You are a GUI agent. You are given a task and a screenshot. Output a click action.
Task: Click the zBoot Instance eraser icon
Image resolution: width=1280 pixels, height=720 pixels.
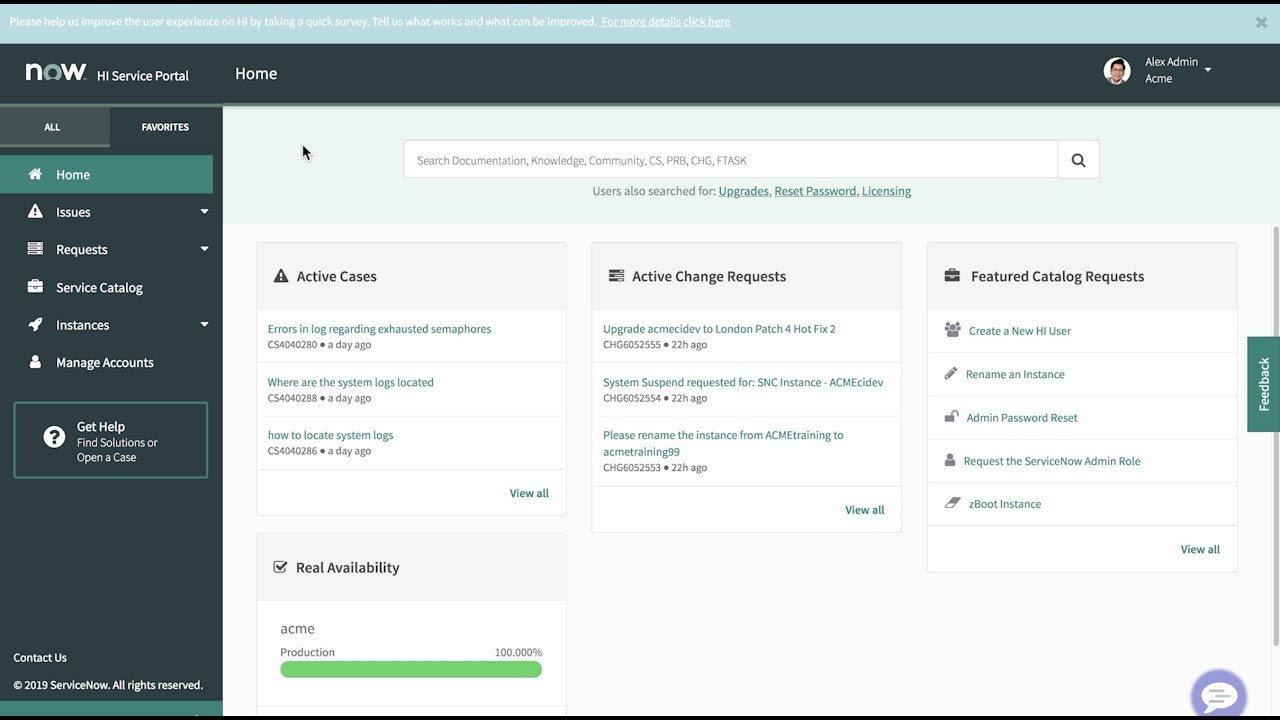pyautogui.click(x=952, y=503)
